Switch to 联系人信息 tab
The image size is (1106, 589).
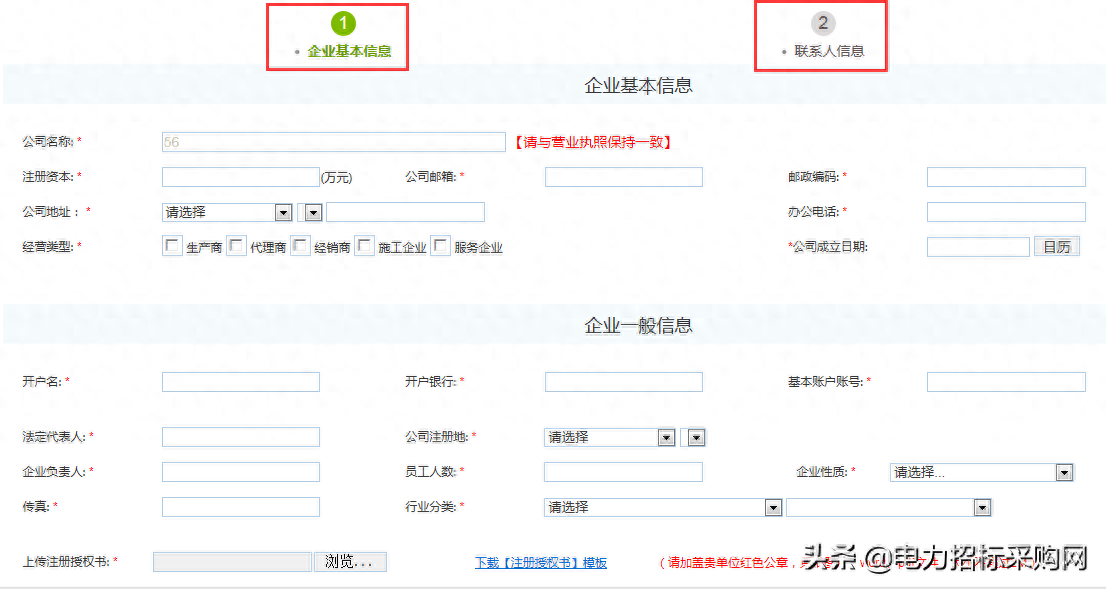point(829,51)
